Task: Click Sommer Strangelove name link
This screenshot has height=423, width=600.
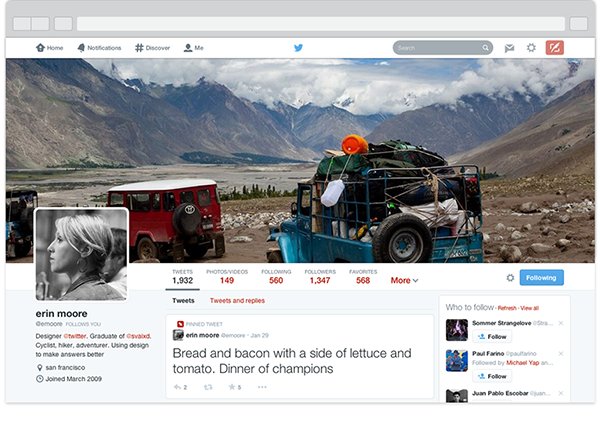Action: [501, 323]
